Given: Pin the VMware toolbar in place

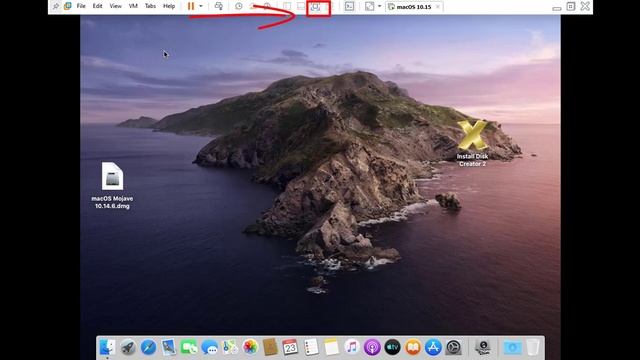Looking at the screenshot, I should click(56, 6).
